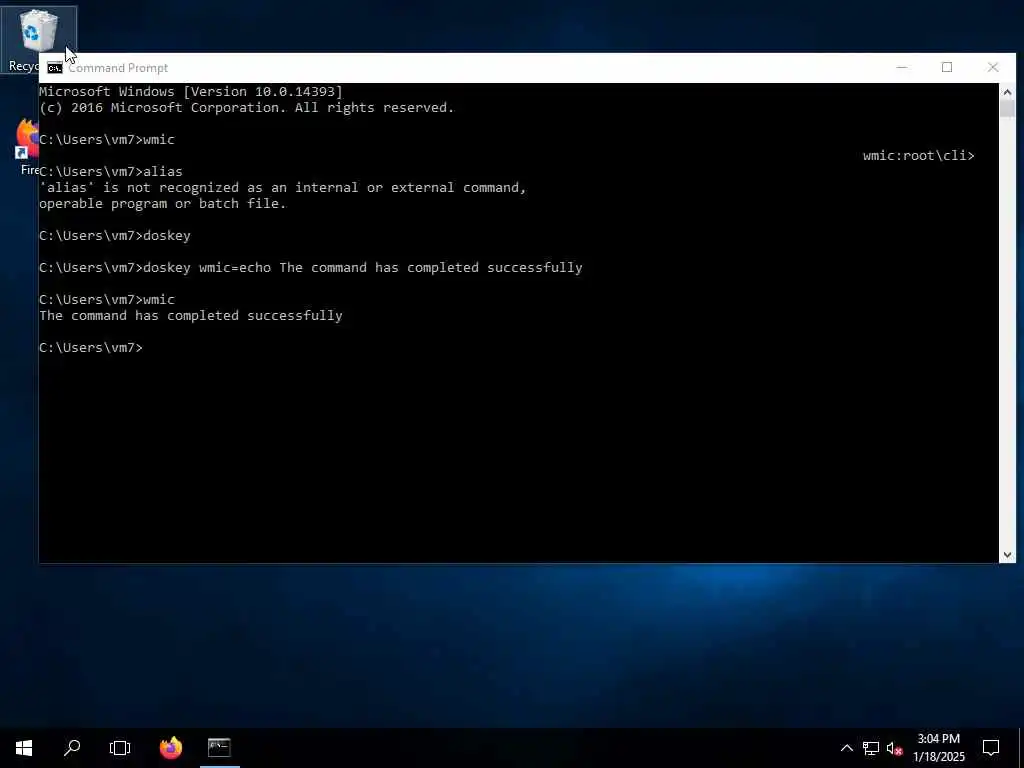Open the Recycle Bin desktop icon
1024x768 pixels.
click(38, 39)
